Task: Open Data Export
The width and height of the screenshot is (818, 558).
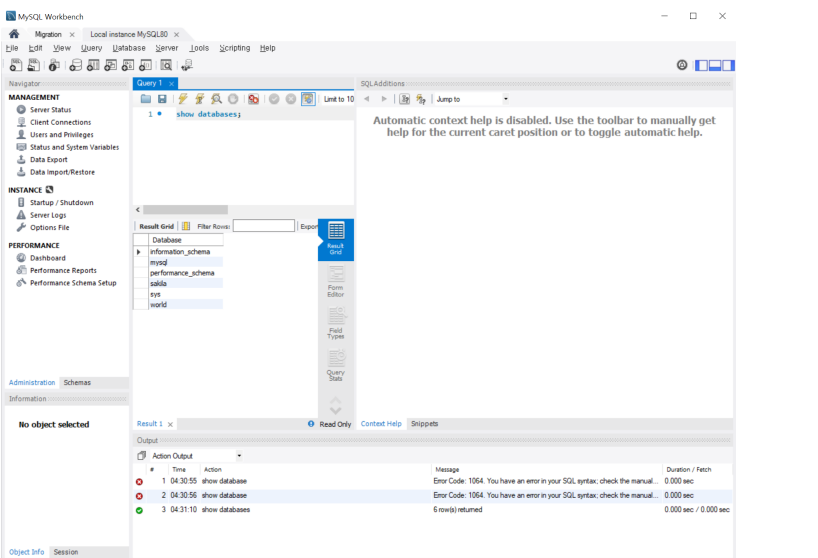Action: (49, 160)
